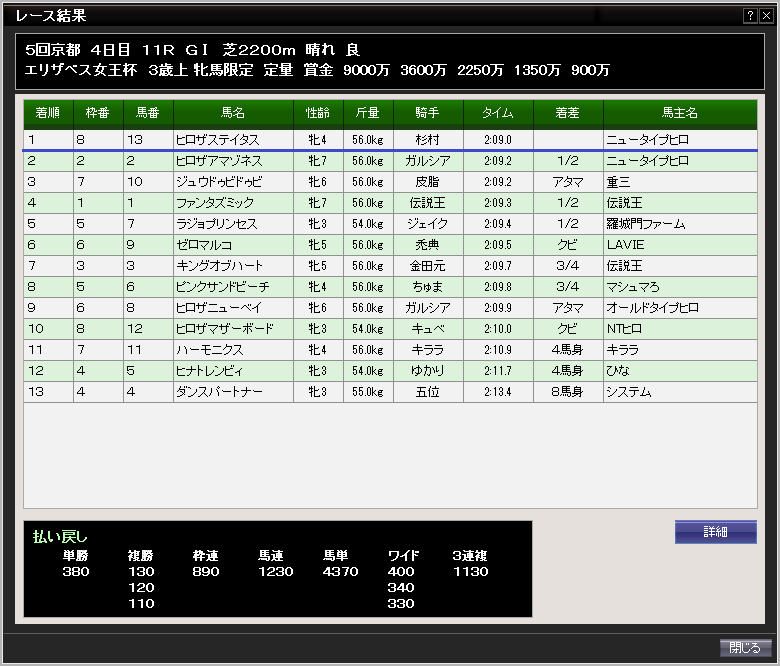Select horse ヒロザアマゾネス row

click(x=390, y=161)
